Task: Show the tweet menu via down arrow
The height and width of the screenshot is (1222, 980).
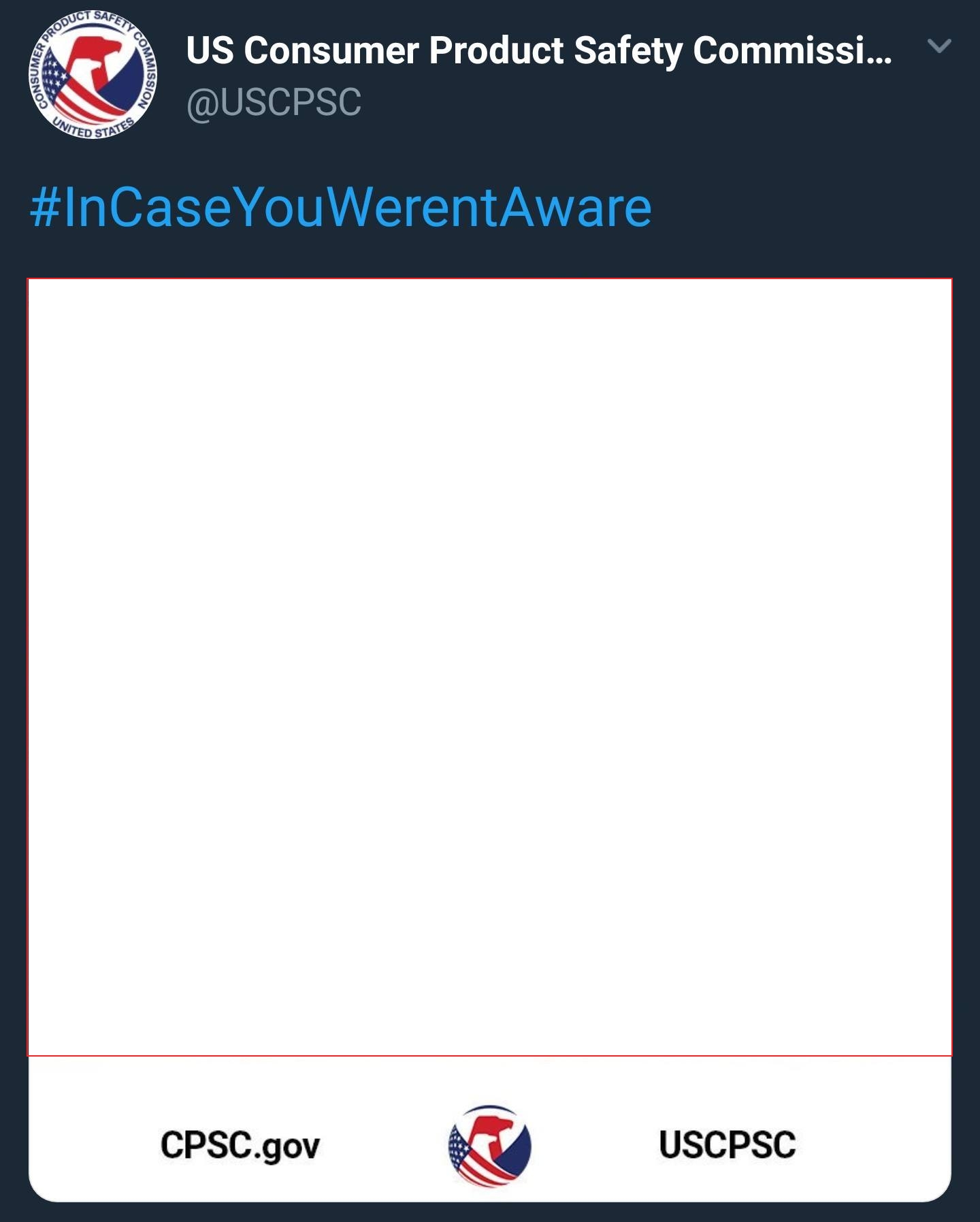Action: [x=939, y=46]
